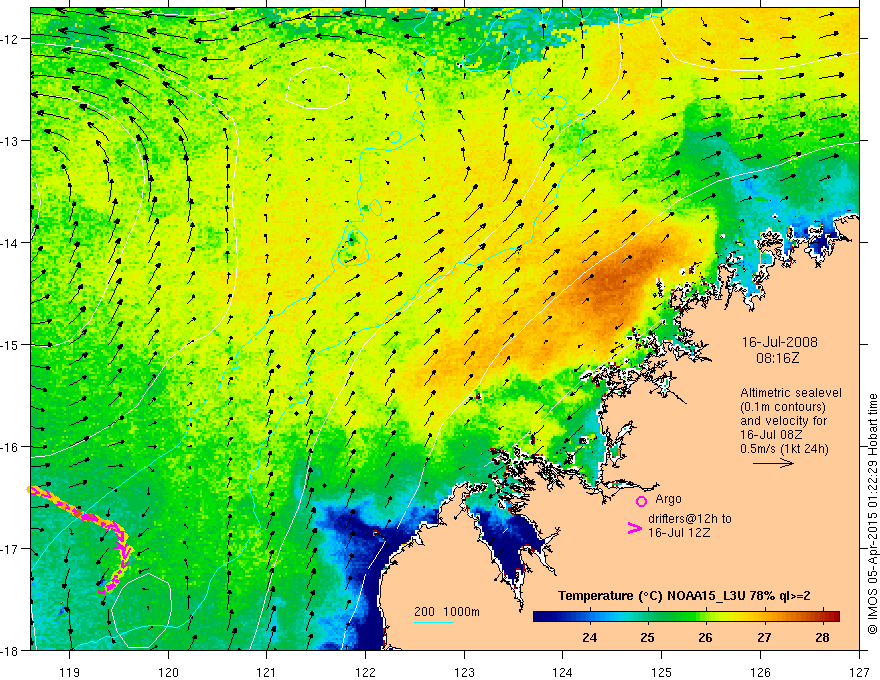The image size is (880, 680).
Task: Click the velocity scale reference arrow
Action: click(x=773, y=463)
